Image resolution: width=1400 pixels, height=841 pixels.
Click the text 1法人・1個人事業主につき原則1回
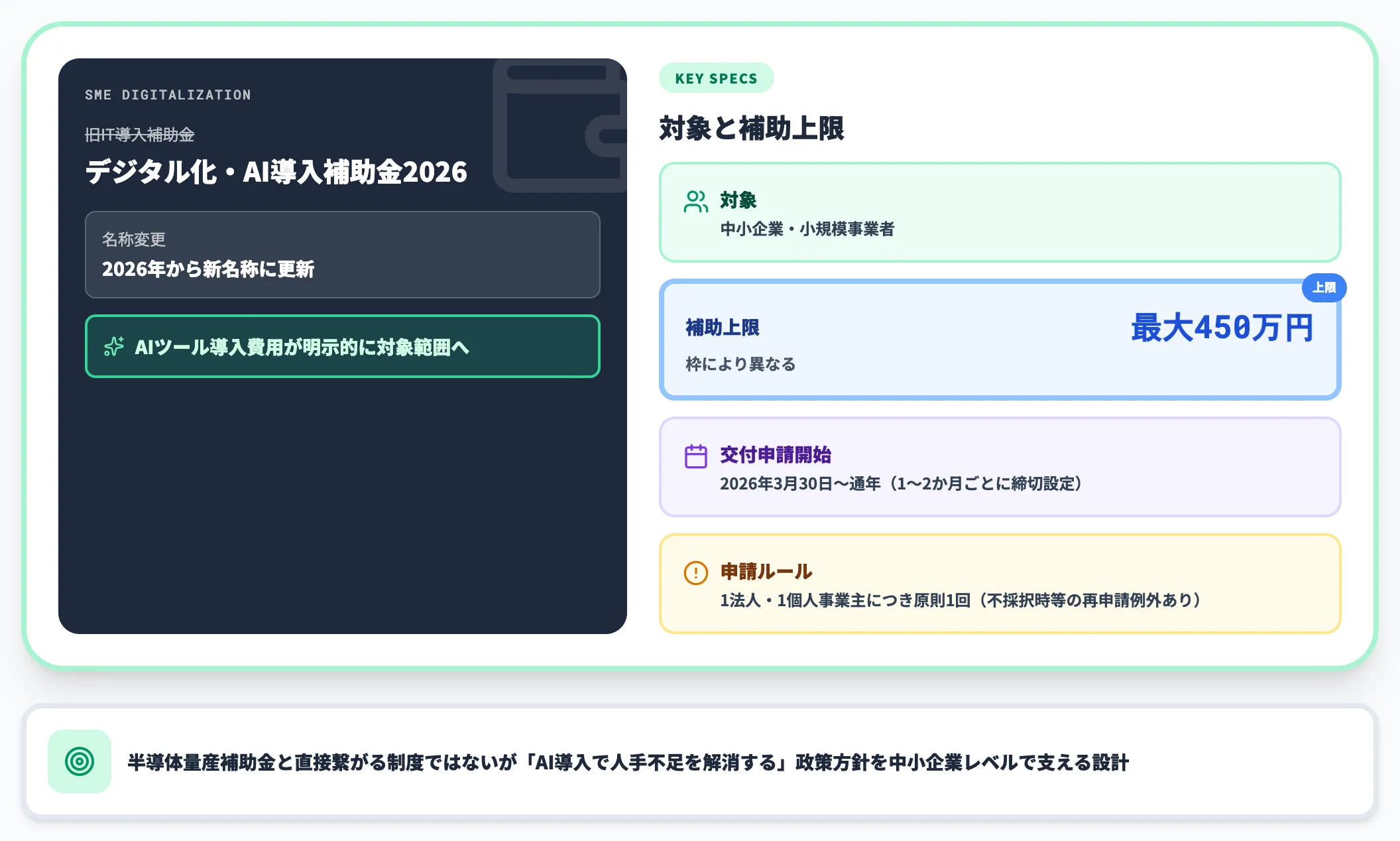[x=846, y=600]
